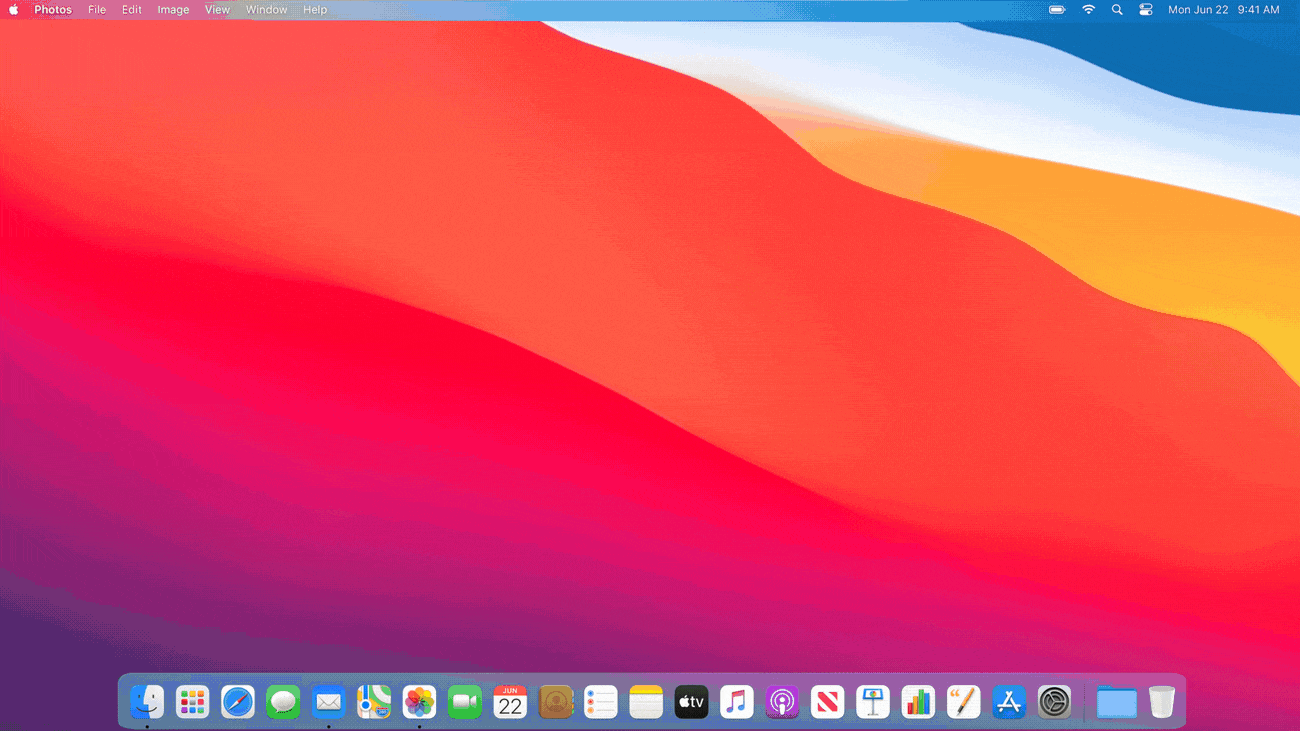Open Podcasts from the Dock
This screenshot has width=1300, height=731.
point(782,702)
